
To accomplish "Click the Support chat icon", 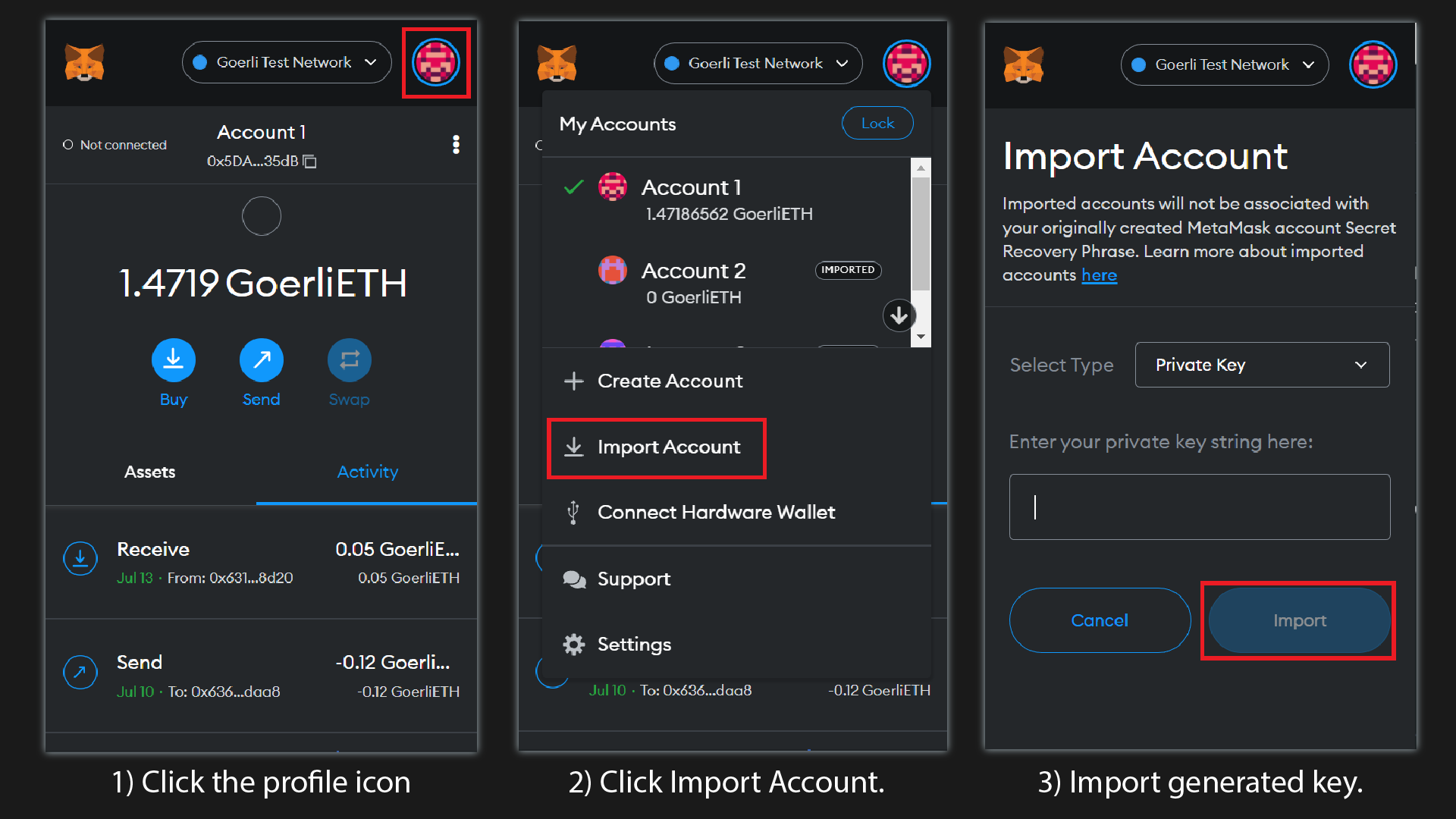I will [574, 579].
